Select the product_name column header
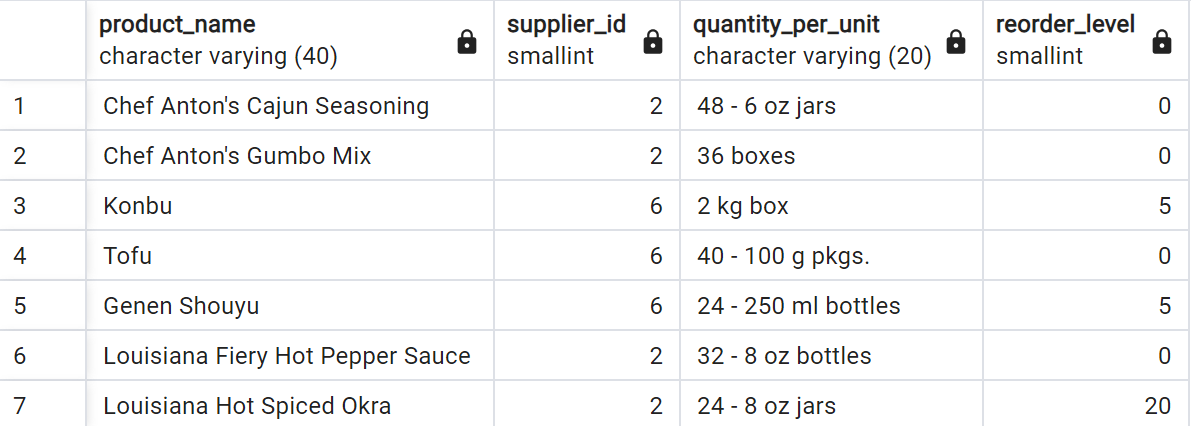 [290, 40]
